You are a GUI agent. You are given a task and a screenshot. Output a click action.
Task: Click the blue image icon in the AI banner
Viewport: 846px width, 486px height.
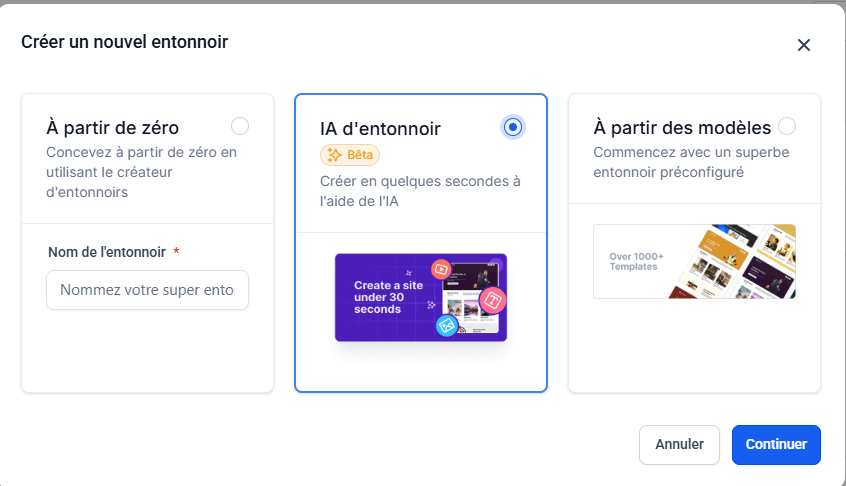[x=446, y=325]
